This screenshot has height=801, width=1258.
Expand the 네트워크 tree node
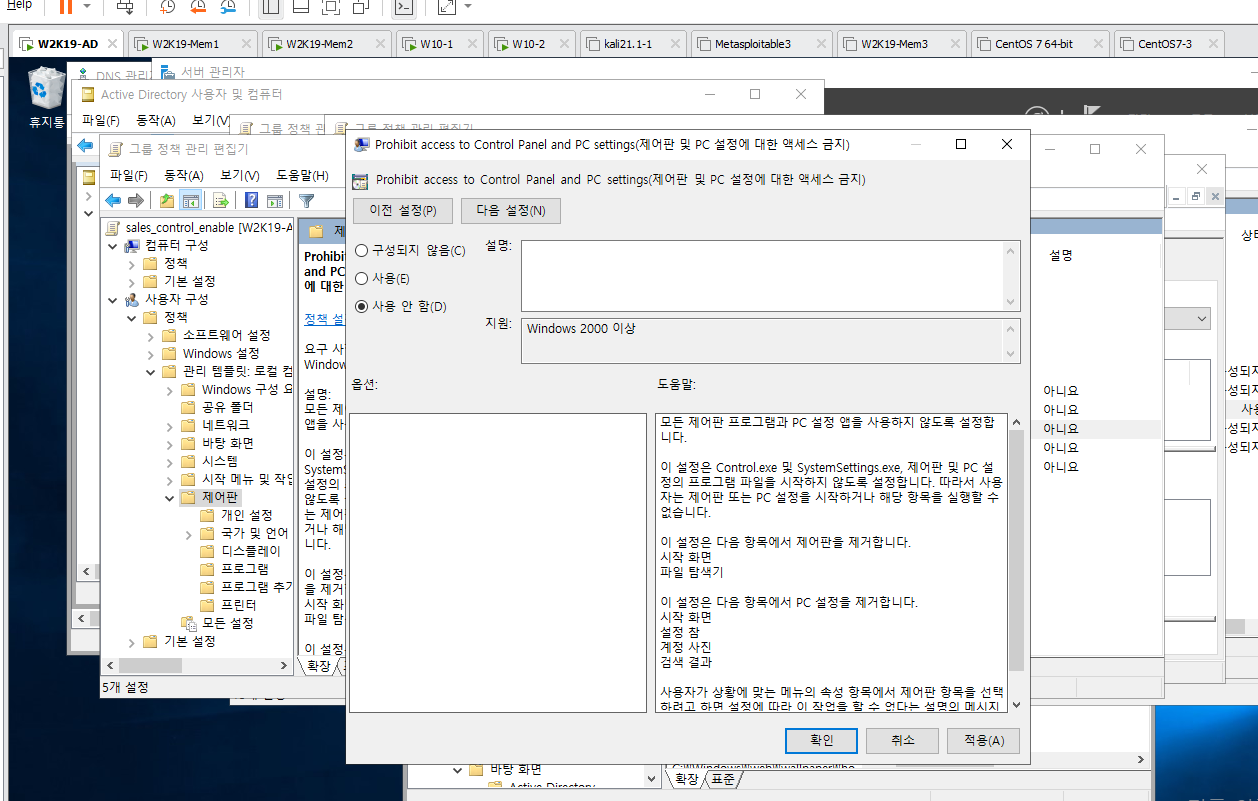169,425
